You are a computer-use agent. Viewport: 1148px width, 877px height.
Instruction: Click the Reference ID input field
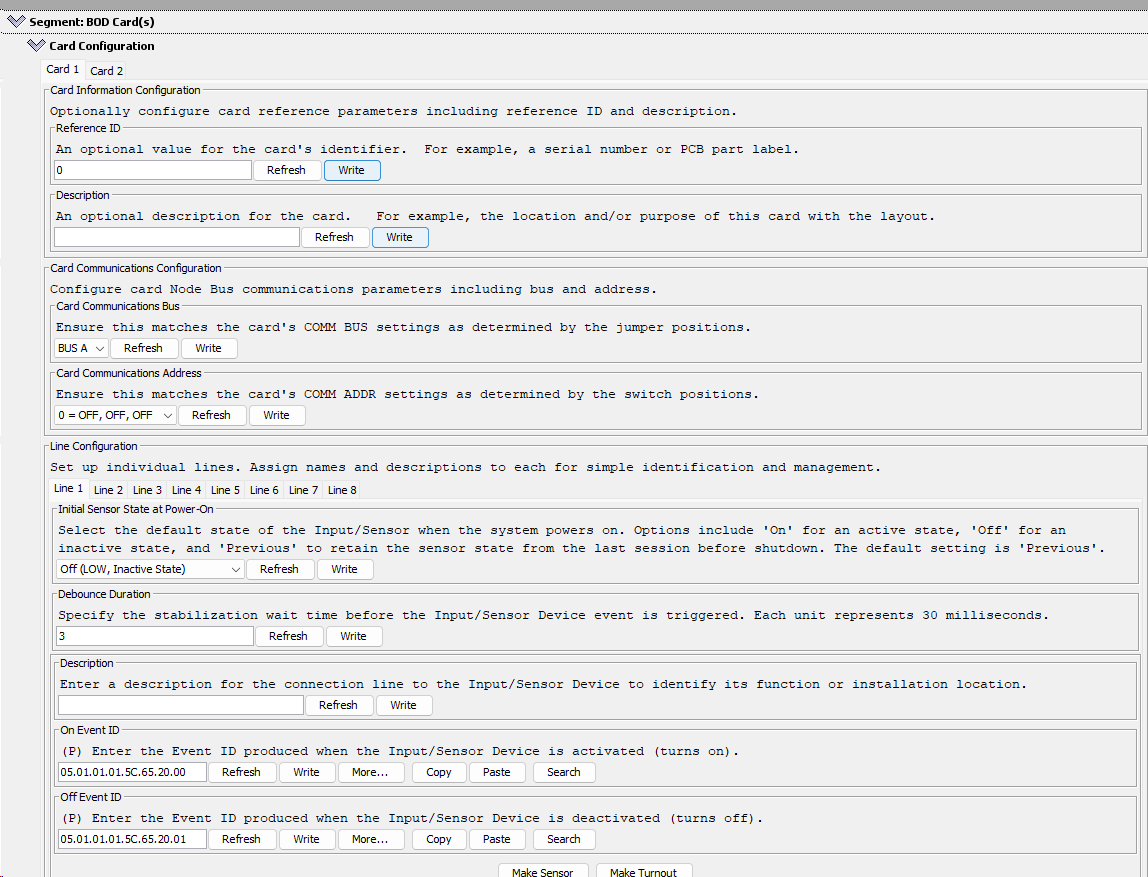click(x=153, y=170)
